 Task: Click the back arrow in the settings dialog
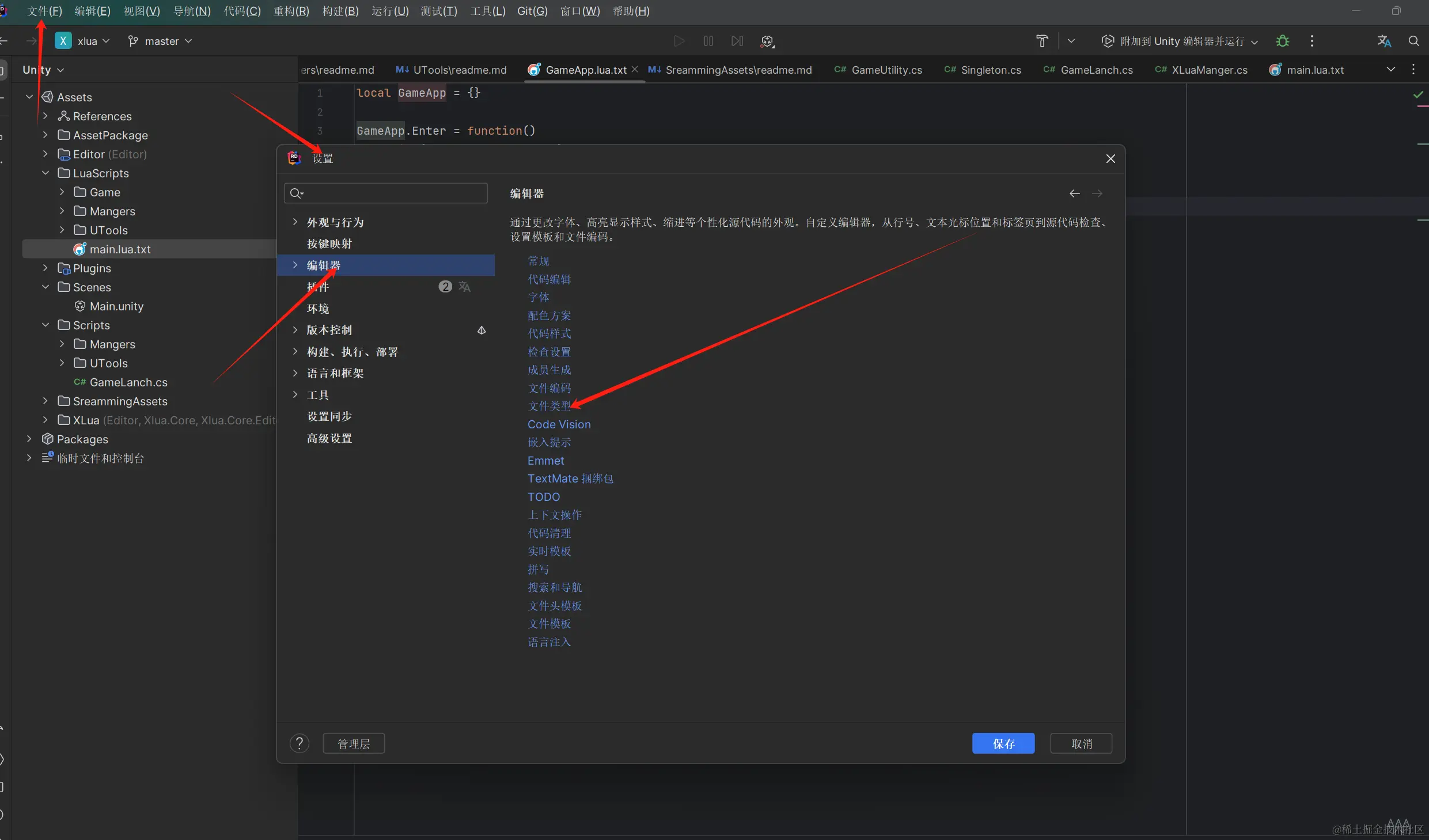point(1074,193)
